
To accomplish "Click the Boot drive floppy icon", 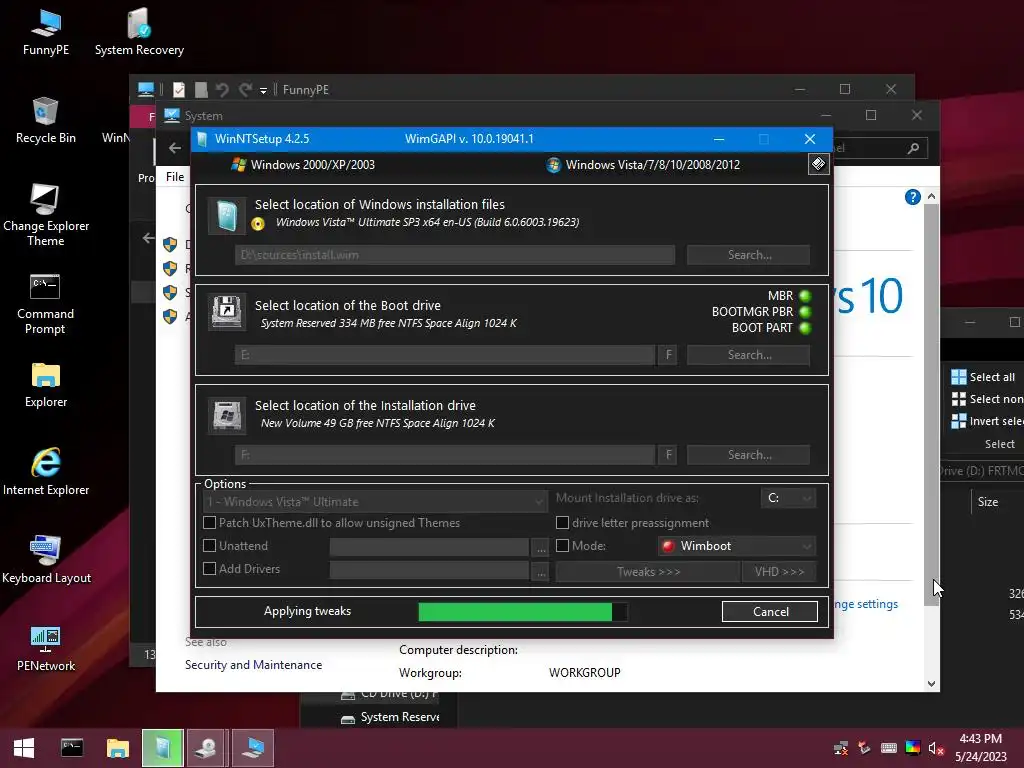I will (x=227, y=312).
